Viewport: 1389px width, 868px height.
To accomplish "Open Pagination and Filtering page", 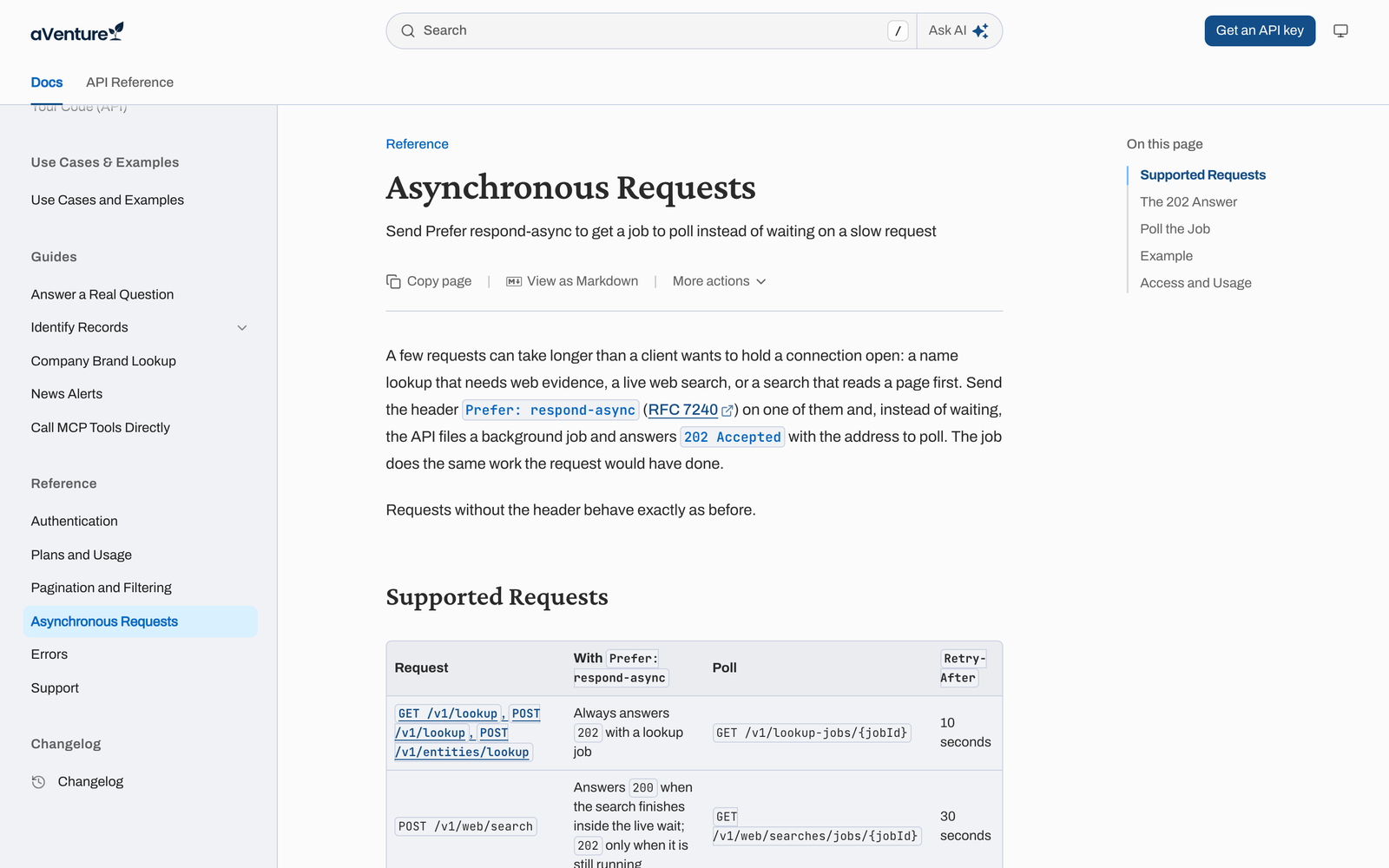I will 102,588.
